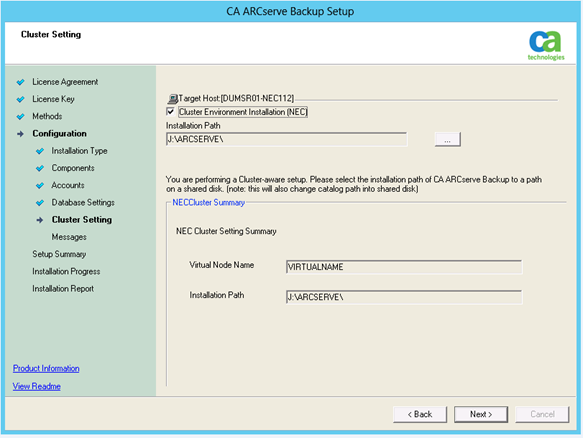This screenshot has width=583, height=438.
Task: Click the Virtual Node Name label
Action: click(x=222, y=265)
